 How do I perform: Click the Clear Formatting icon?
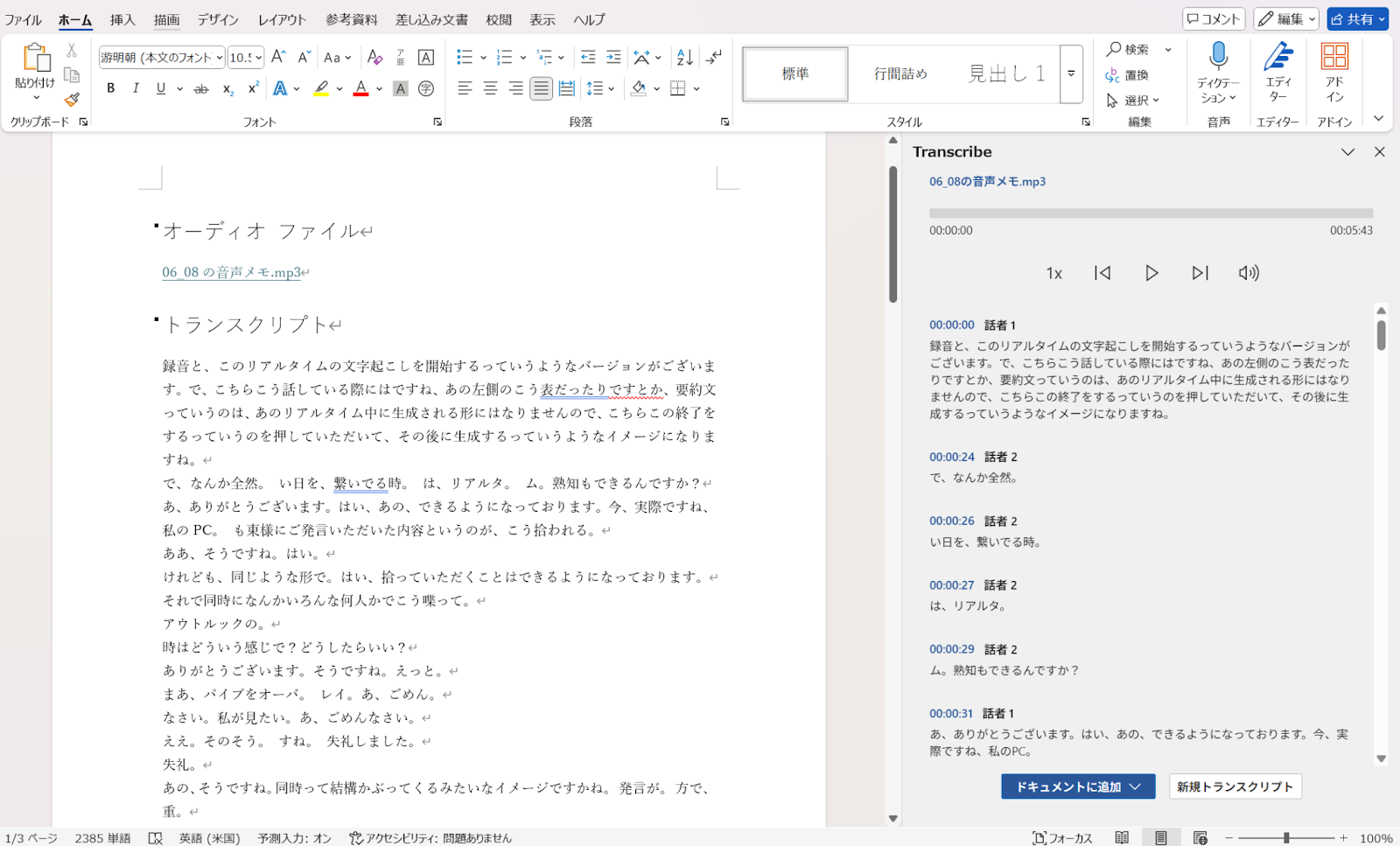(x=374, y=58)
